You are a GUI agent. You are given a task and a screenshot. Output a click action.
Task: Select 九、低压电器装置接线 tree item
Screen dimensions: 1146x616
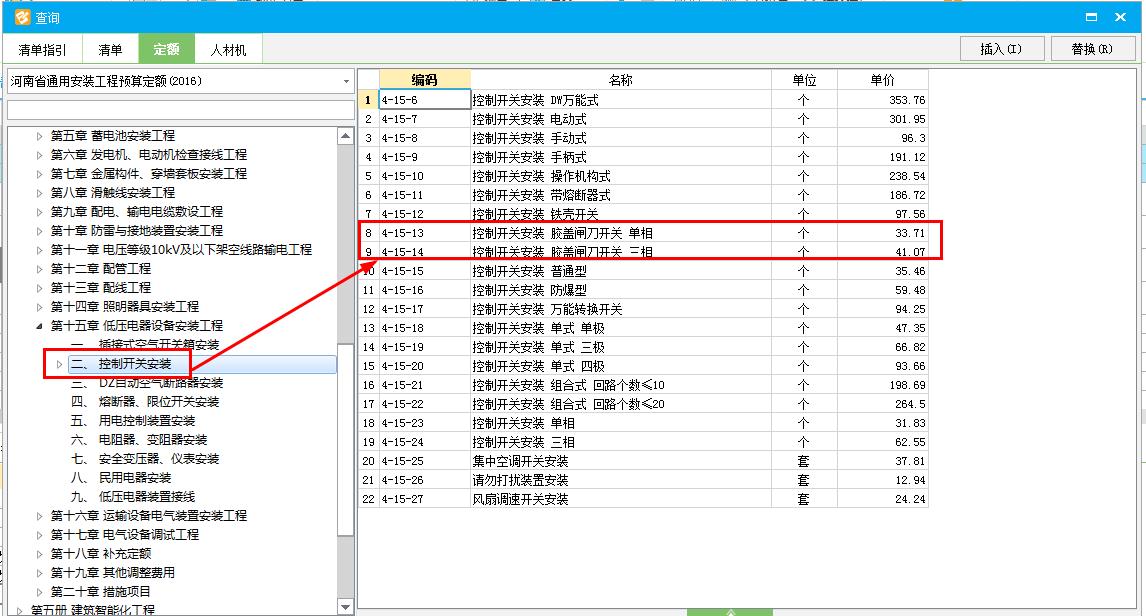point(133,497)
